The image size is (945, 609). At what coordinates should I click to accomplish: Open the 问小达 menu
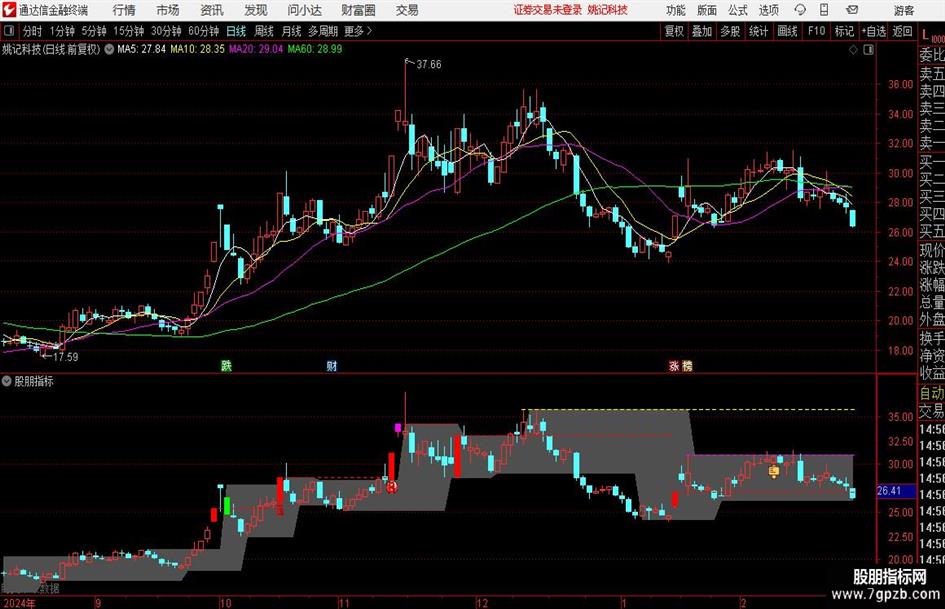click(304, 10)
